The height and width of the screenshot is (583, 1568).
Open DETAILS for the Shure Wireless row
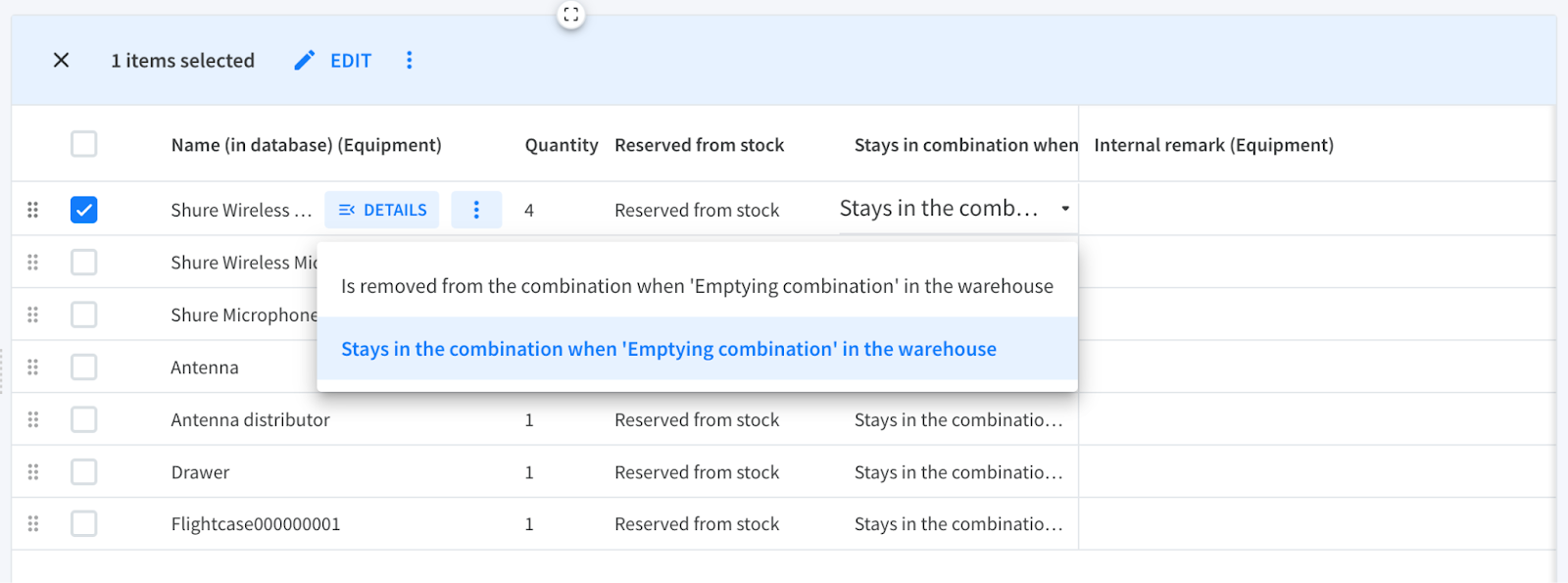[382, 210]
